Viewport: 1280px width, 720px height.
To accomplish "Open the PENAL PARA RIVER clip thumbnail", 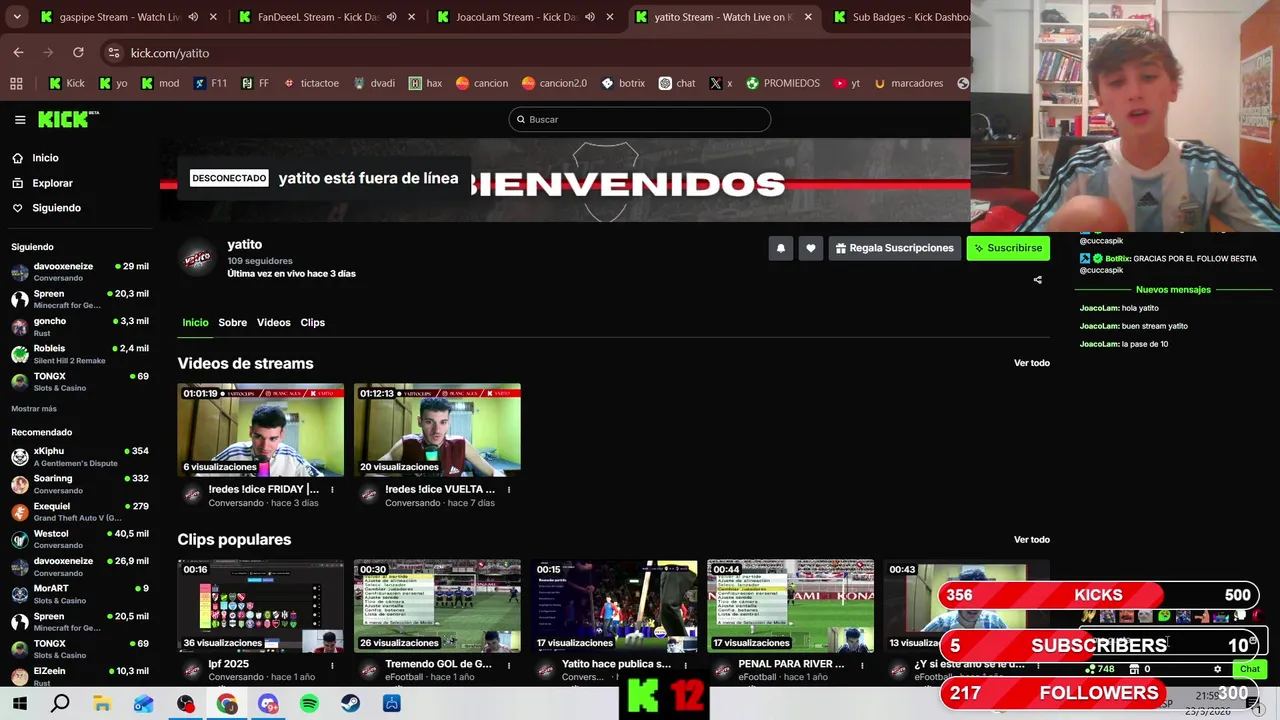I will [790, 606].
